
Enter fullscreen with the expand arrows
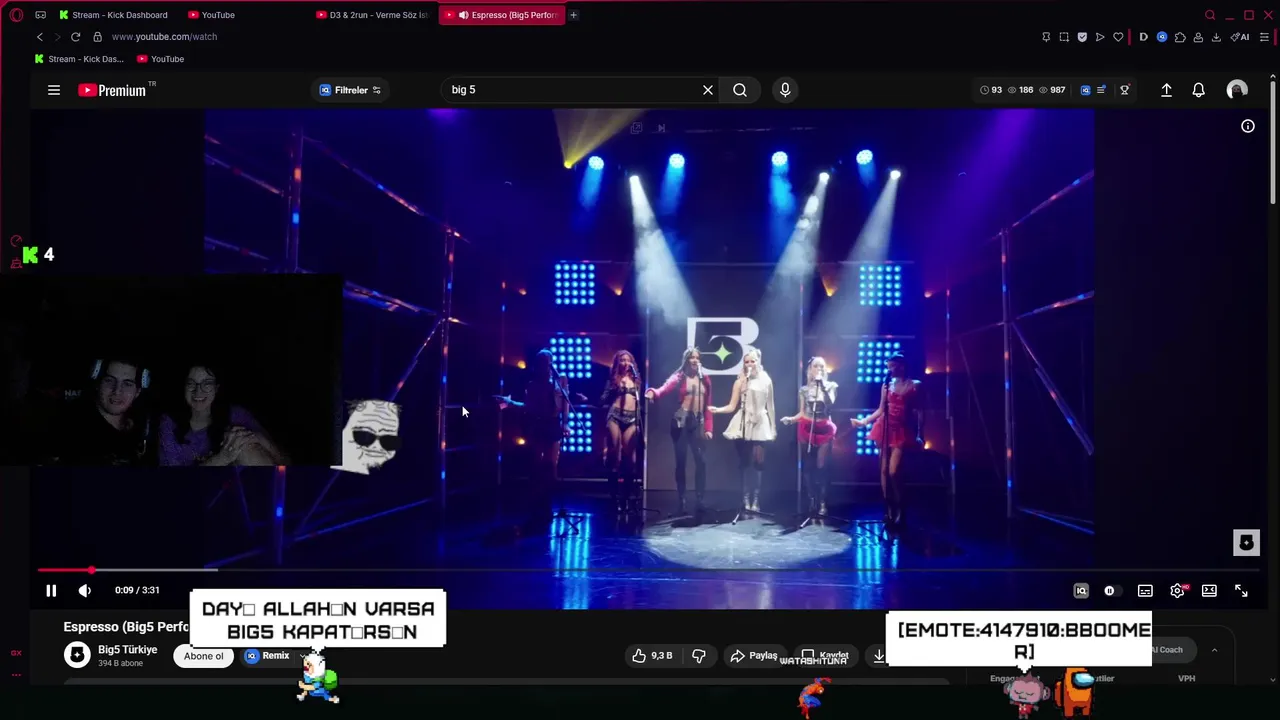pyautogui.click(x=1241, y=591)
